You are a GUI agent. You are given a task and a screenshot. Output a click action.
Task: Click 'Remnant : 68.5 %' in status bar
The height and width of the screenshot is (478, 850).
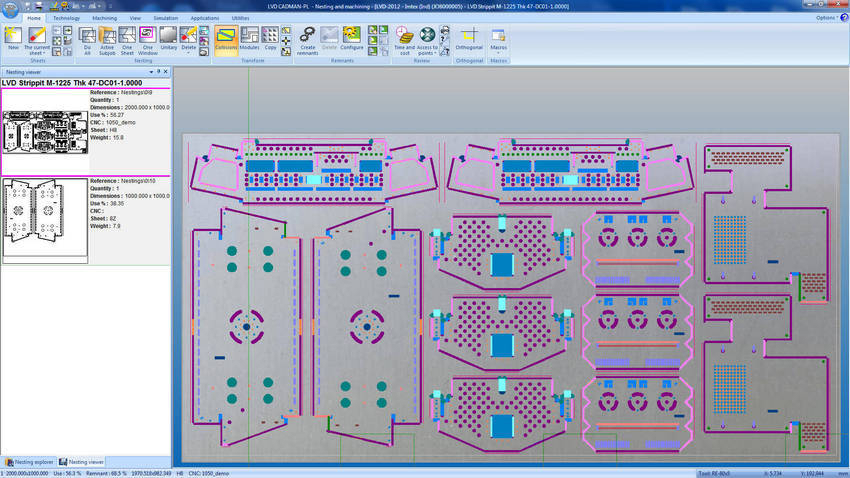[106, 473]
